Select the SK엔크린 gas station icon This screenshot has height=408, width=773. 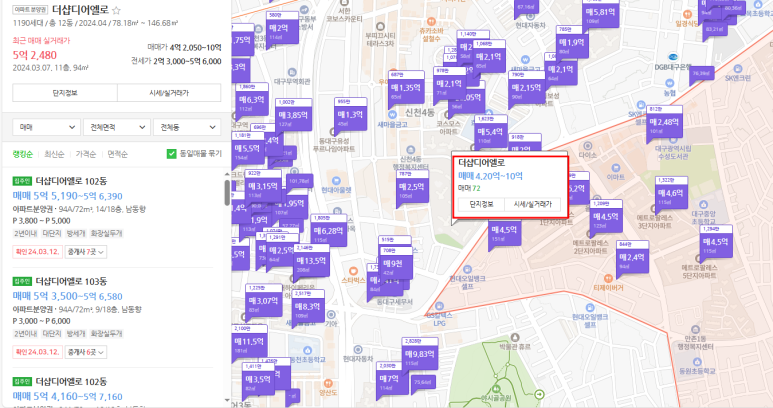[x=738, y=69]
